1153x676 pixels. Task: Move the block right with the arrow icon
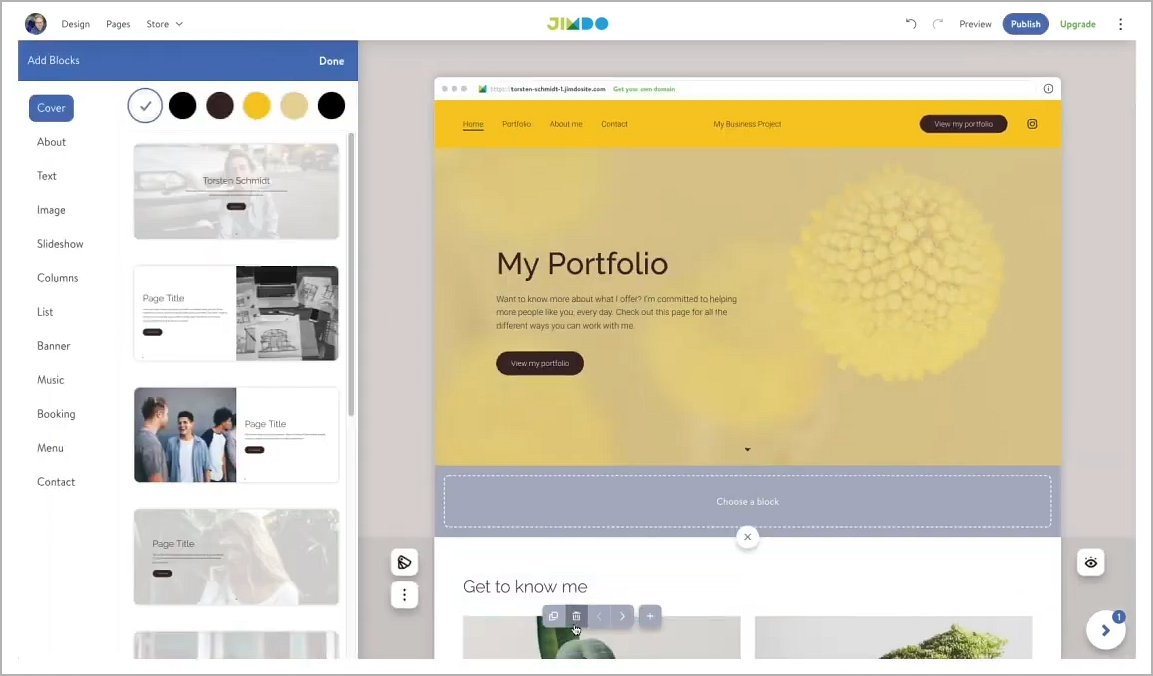(622, 616)
